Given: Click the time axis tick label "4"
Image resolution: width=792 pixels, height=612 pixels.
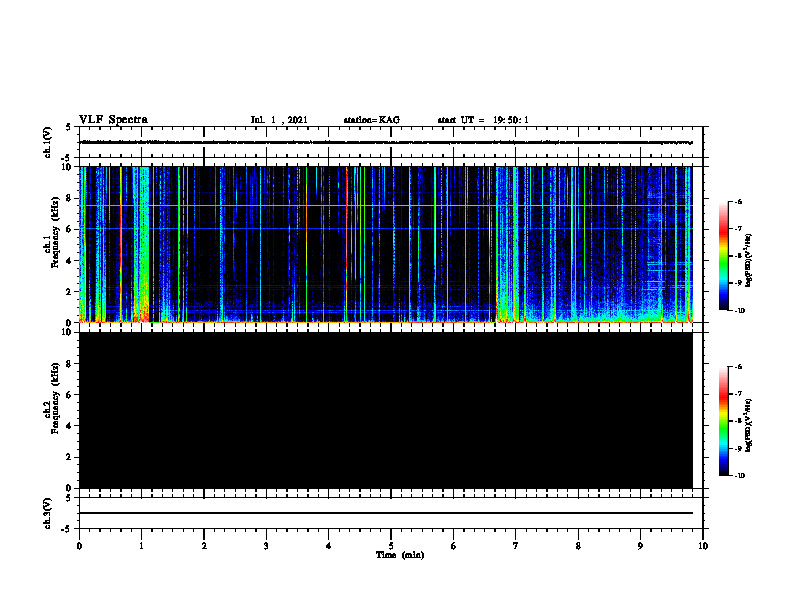Looking at the screenshot, I should pyautogui.click(x=328, y=546).
